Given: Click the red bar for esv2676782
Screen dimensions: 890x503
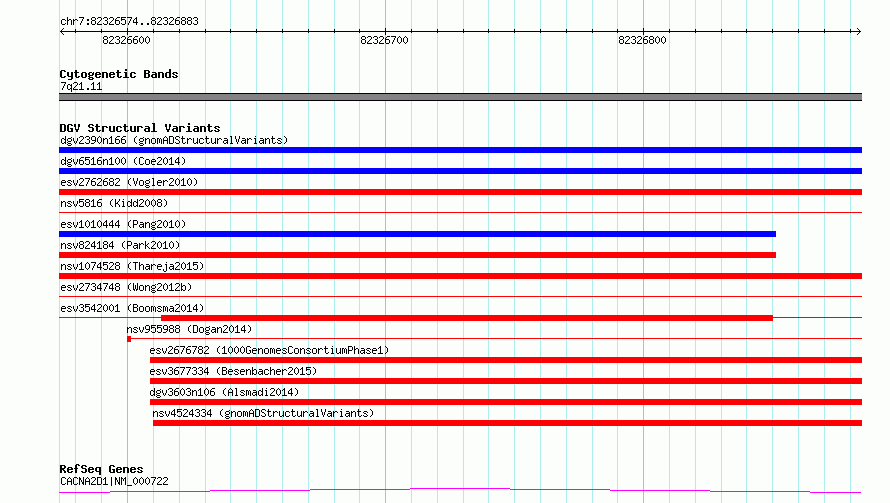Looking at the screenshot, I should tap(506, 360).
